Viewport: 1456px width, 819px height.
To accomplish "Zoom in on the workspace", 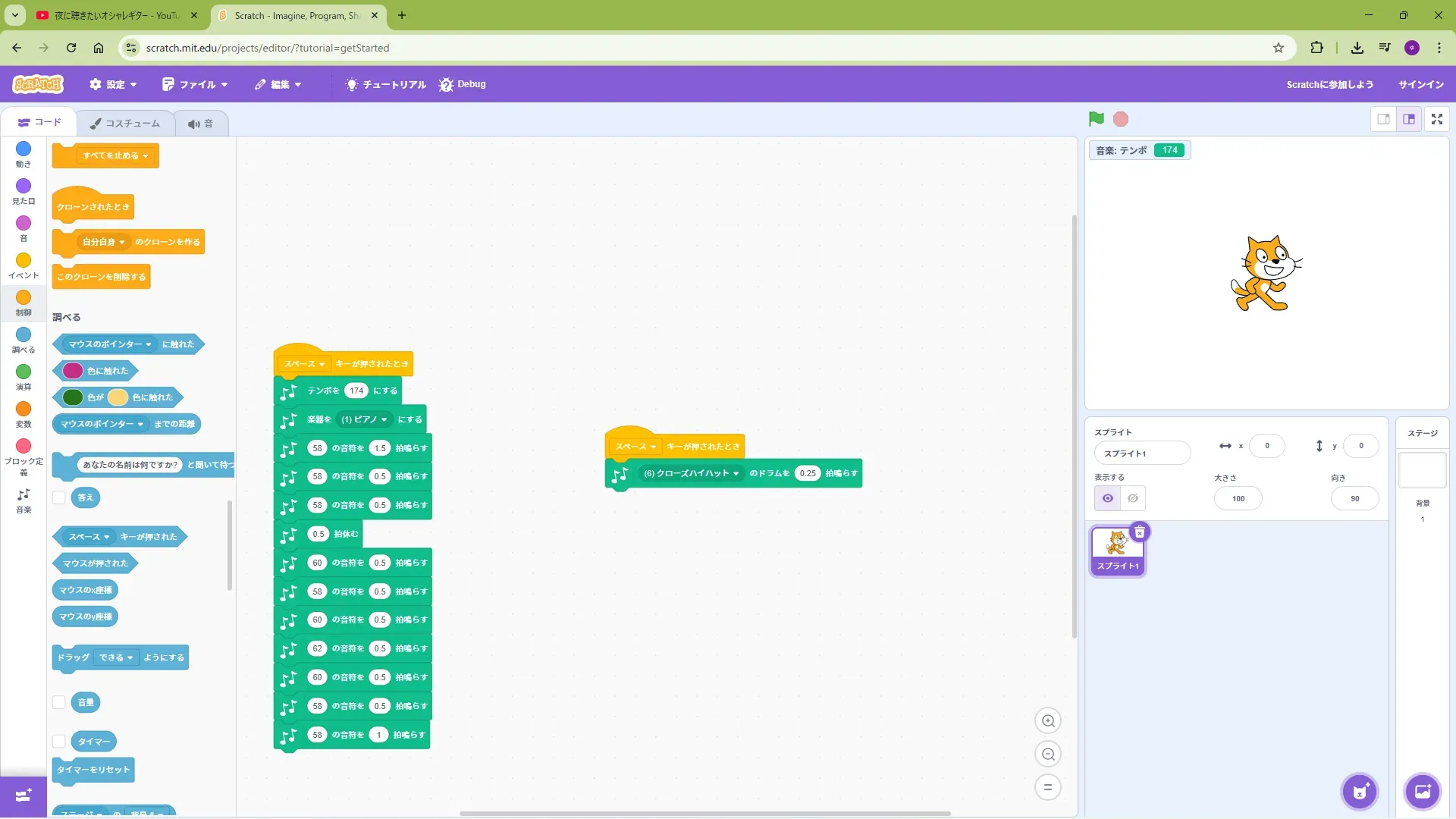I will [x=1048, y=721].
